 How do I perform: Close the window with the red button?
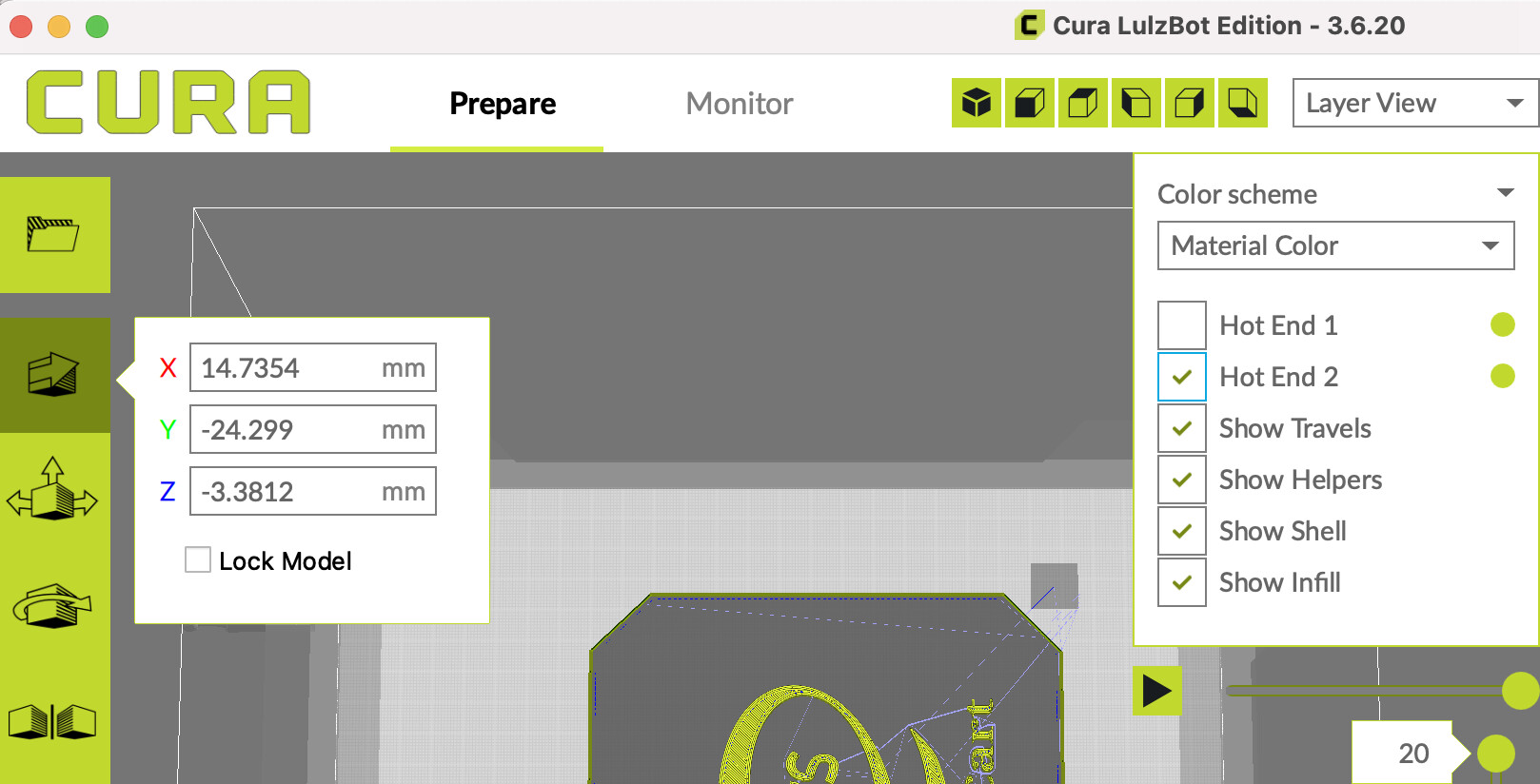tap(21, 27)
